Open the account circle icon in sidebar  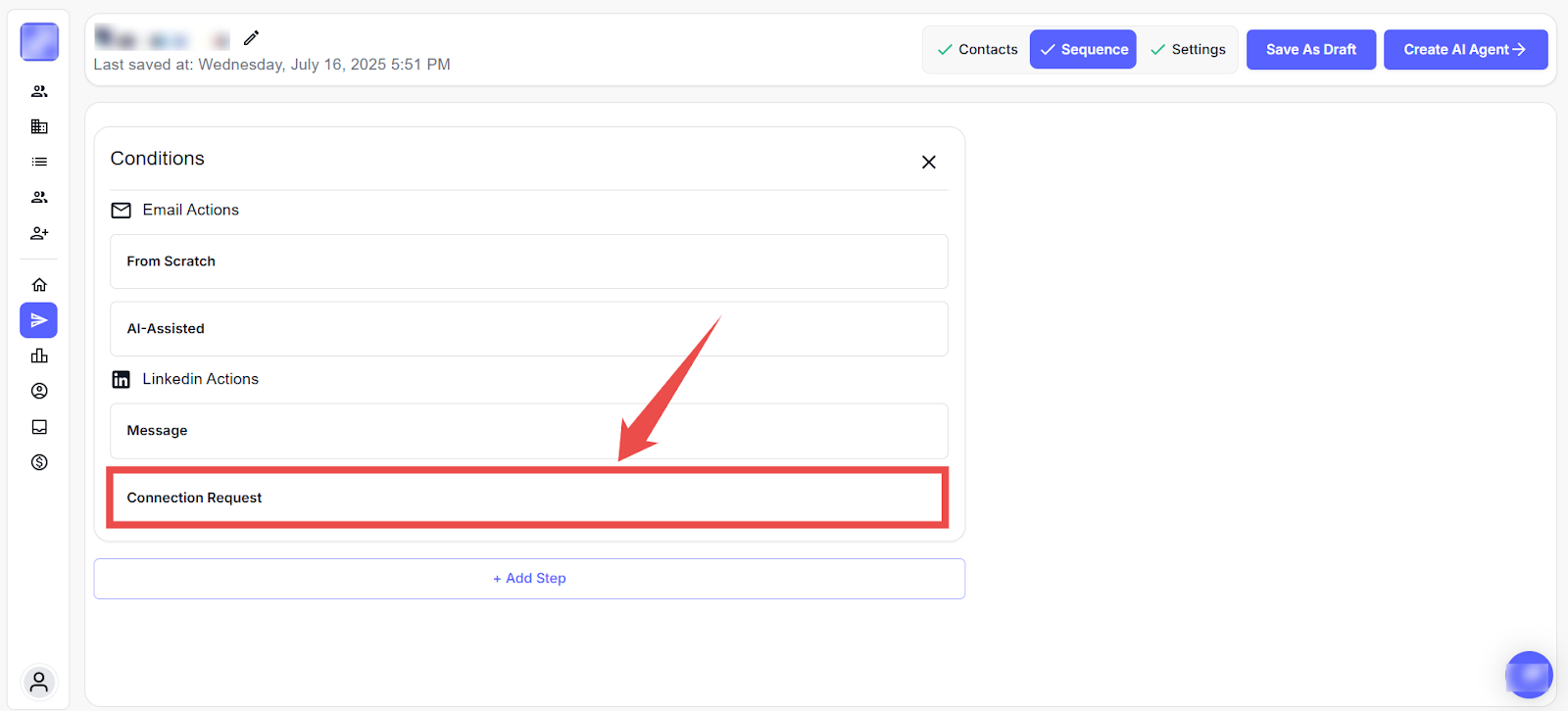tap(39, 391)
